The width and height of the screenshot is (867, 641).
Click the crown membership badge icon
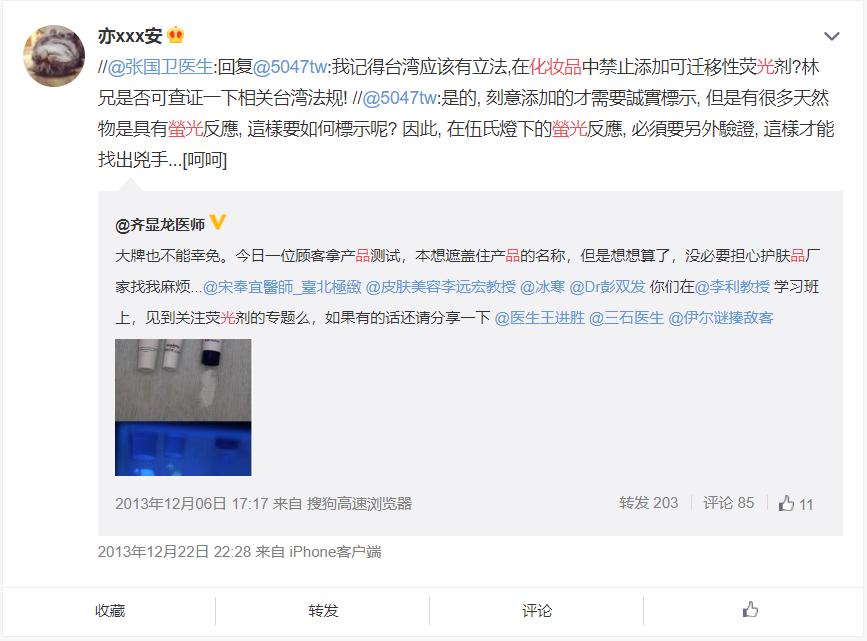[175, 35]
